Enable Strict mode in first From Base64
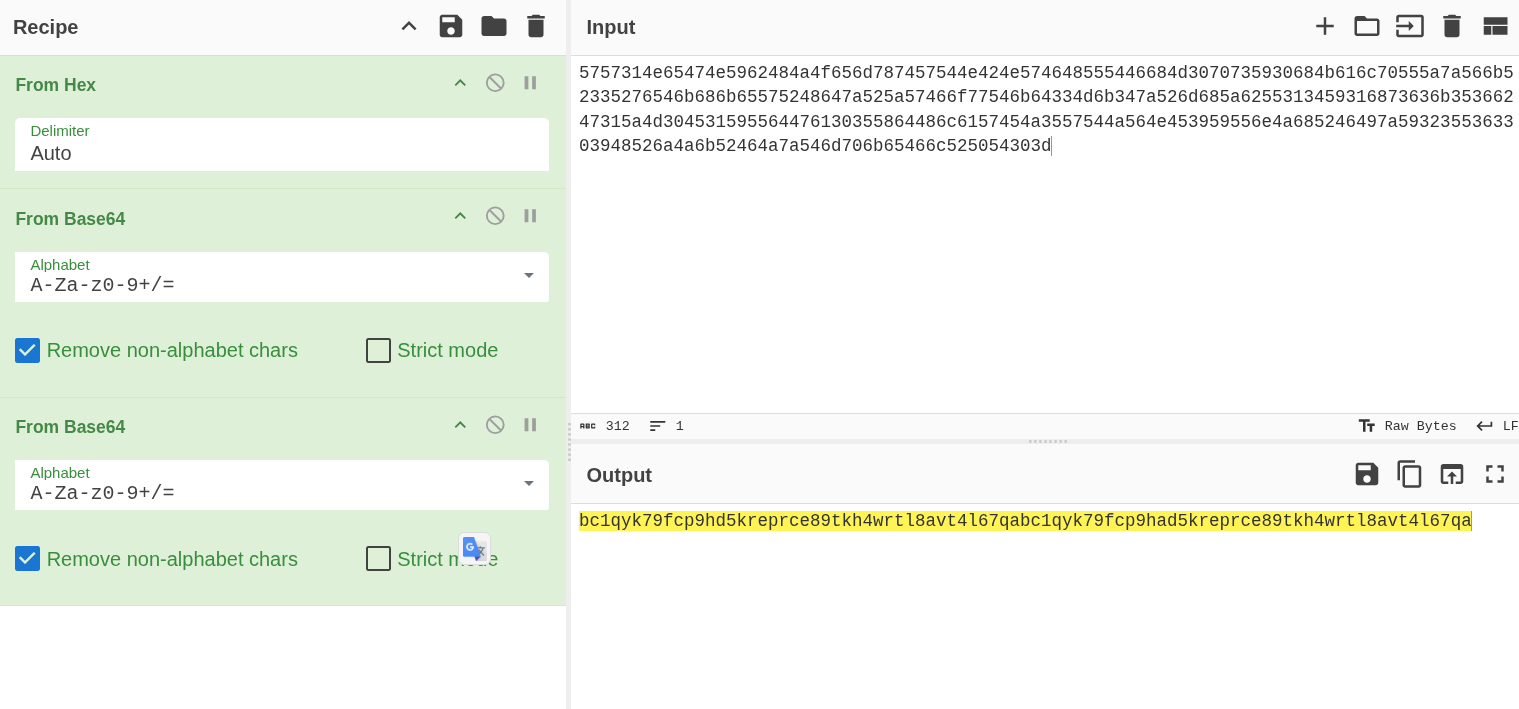The image size is (1519, 709). coord(378,351)
